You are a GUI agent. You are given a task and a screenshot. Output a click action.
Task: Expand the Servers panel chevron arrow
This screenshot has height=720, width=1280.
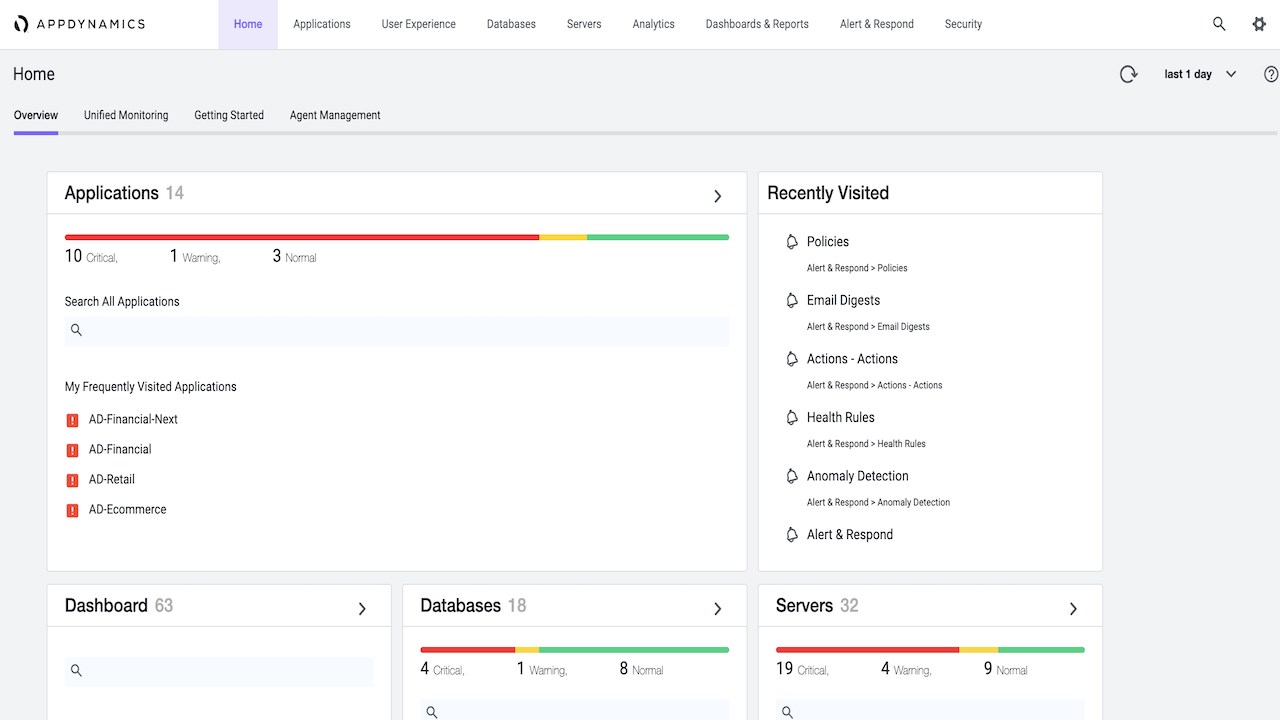[x=1073, y=609]
